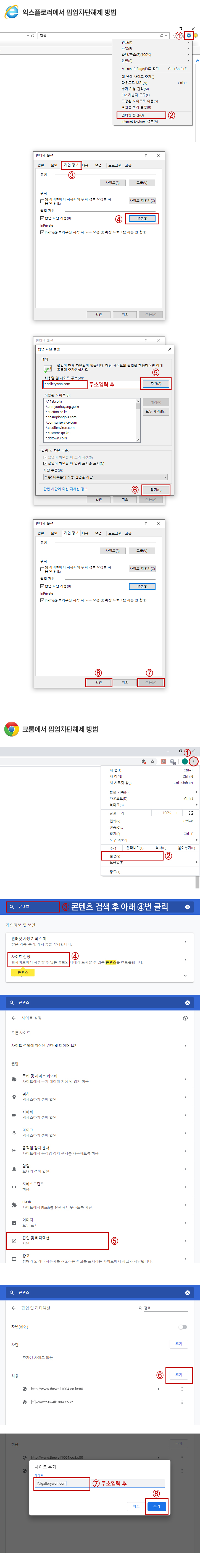Switch to 보안 tab in topmost Internet Options dialog
Viewport: 200px width, 1568px height.
[x=54, y=165]
